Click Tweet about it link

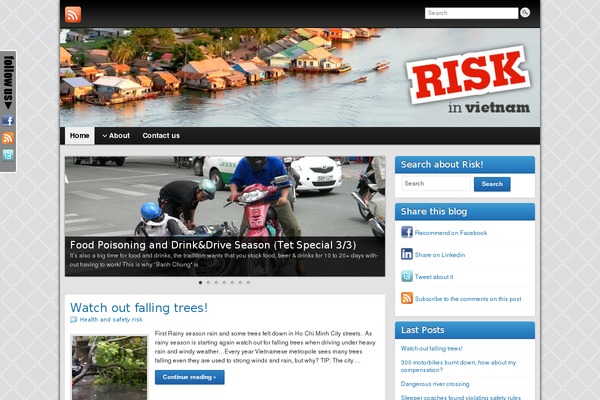point(434,277)
